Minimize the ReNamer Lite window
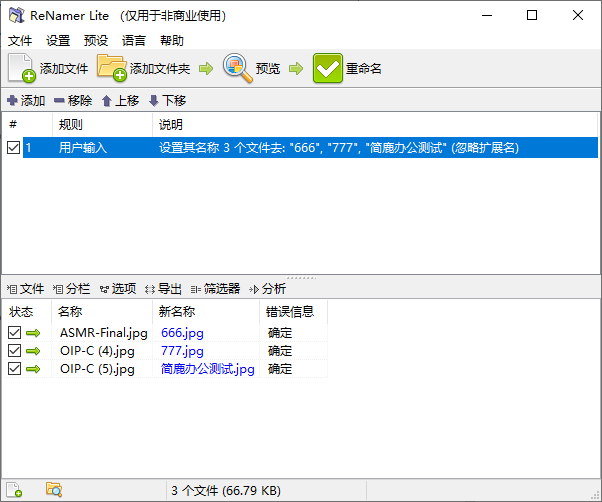The height and width of the screenshot is (502, 602). [x=487, y=15]
